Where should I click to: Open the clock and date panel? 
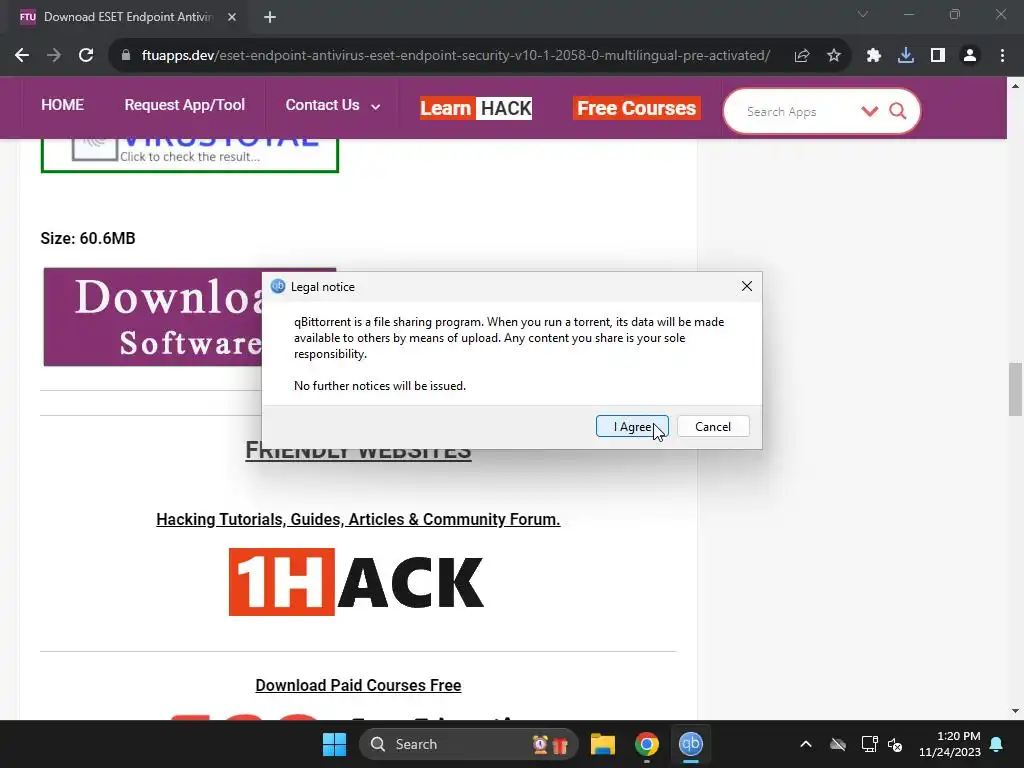[x=950, y=744]
